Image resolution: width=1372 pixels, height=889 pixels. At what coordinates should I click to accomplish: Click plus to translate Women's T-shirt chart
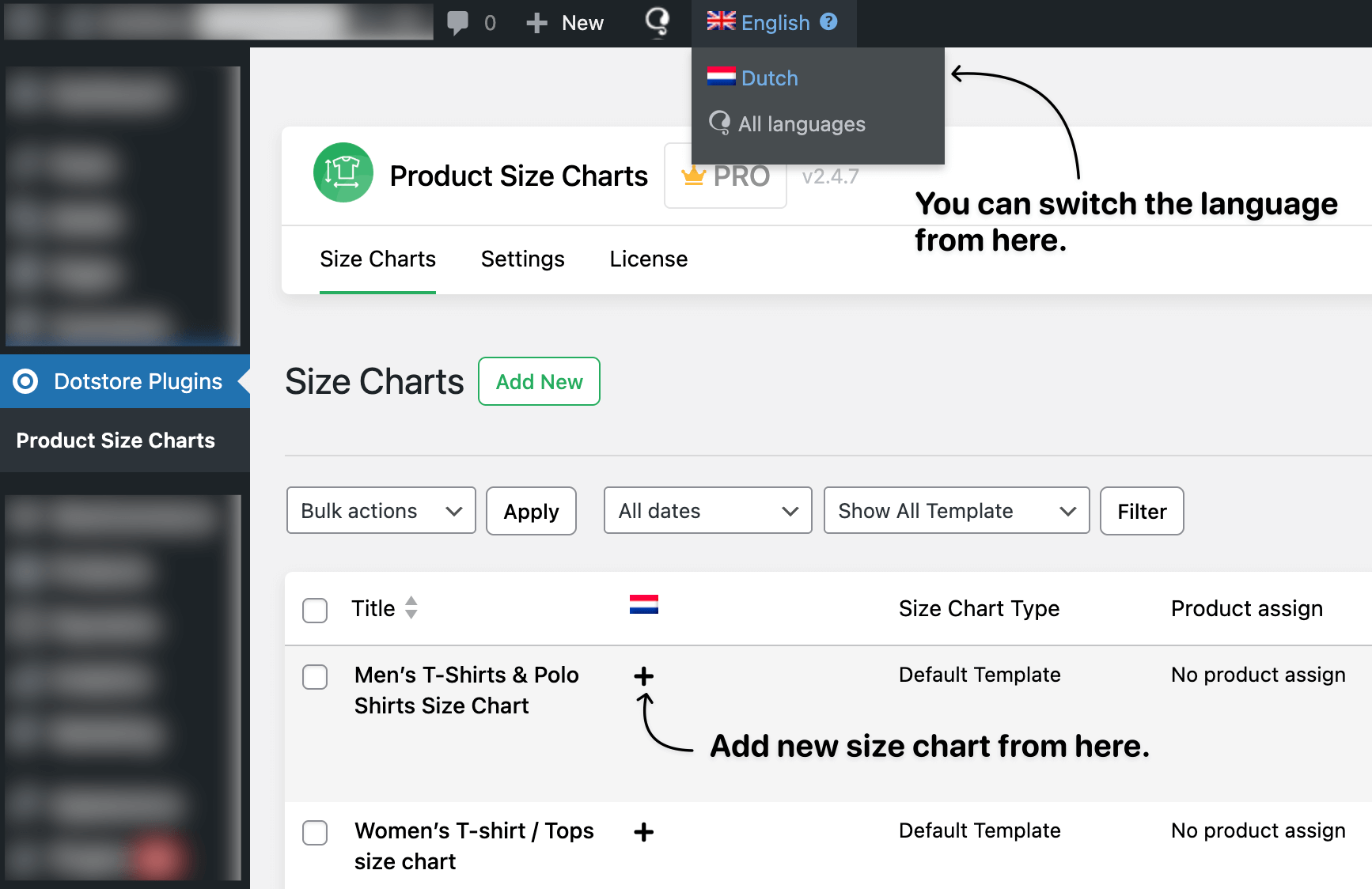(644, 832)
